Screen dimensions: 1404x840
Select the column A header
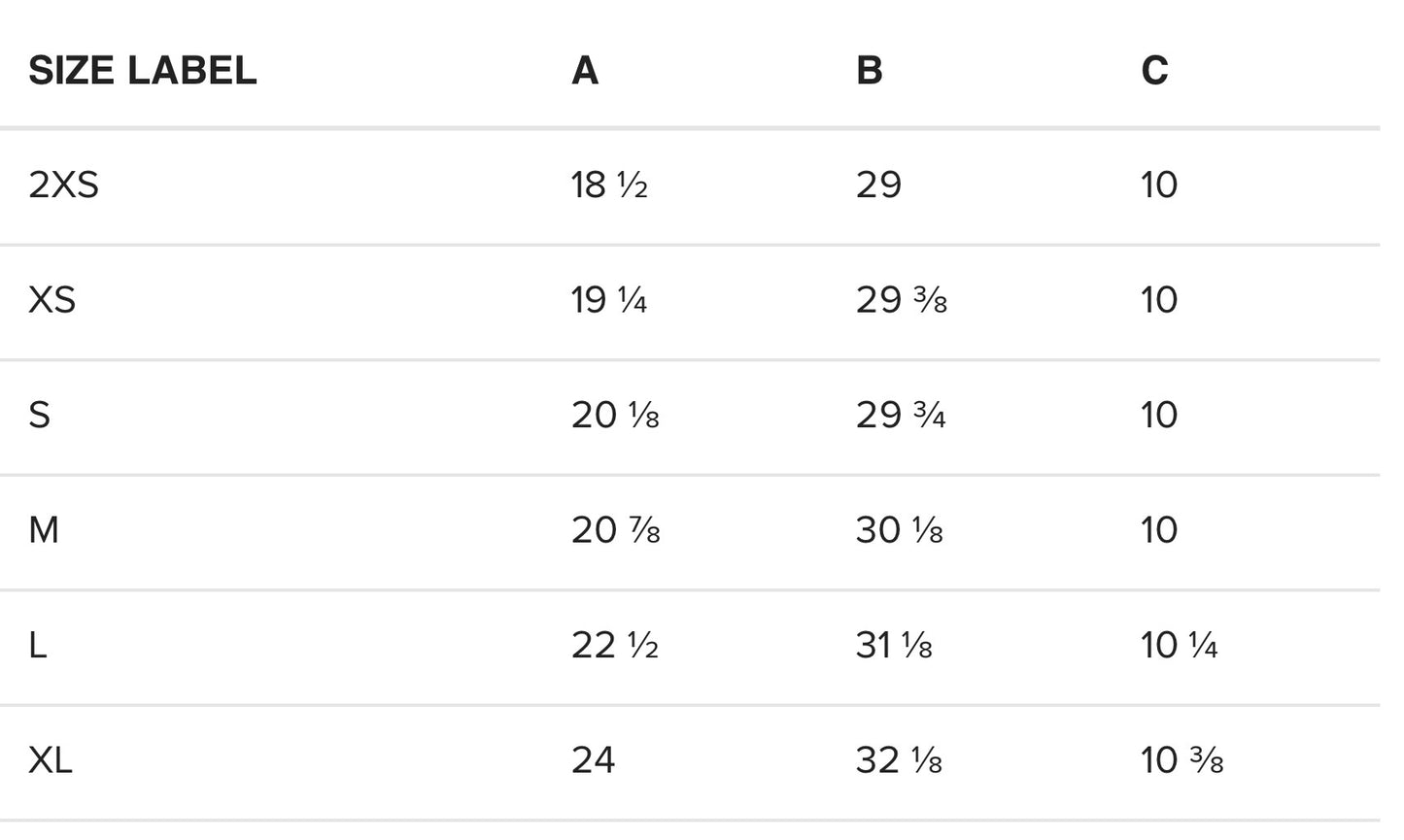[585, 70]
